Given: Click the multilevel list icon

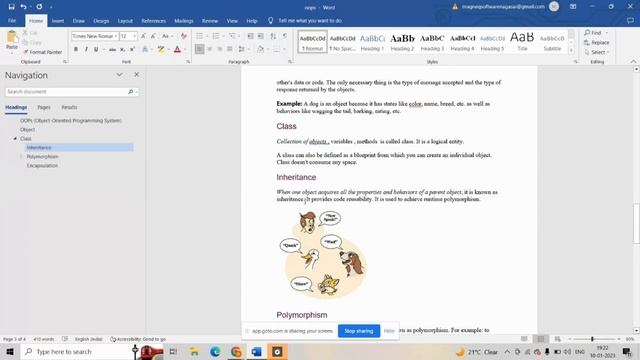Looking at the screenshot, I should [232, 36].
